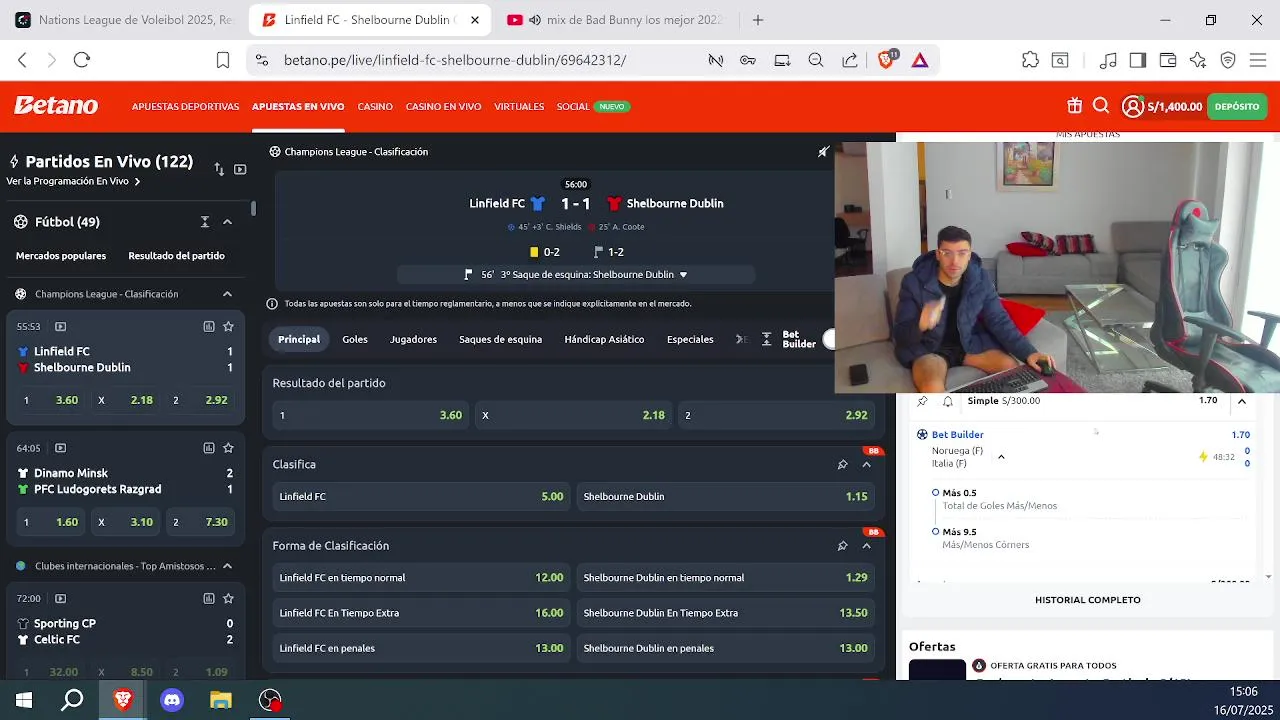The image size is (1280, 720).
Task: Click the sort arrows icon next to Partidos En Vivo
Action: click(x=219, y=169)
